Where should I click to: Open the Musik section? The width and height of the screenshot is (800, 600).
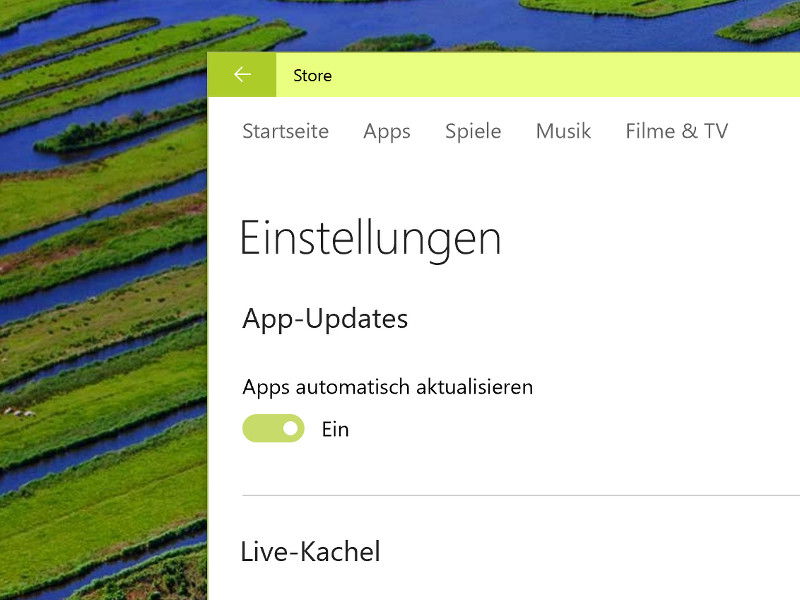click(x=563, y=131)
